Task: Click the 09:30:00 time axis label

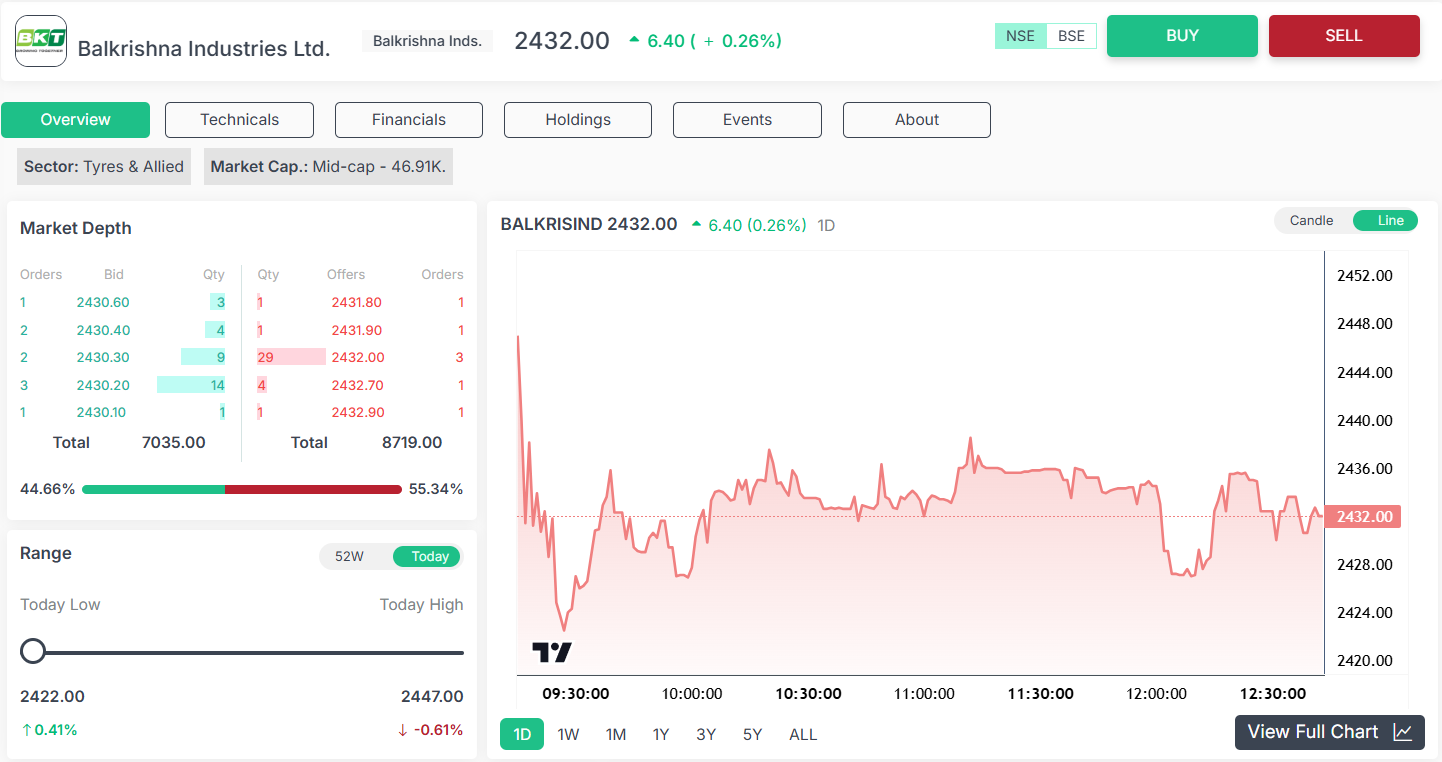Action: [x=576, y=693]
